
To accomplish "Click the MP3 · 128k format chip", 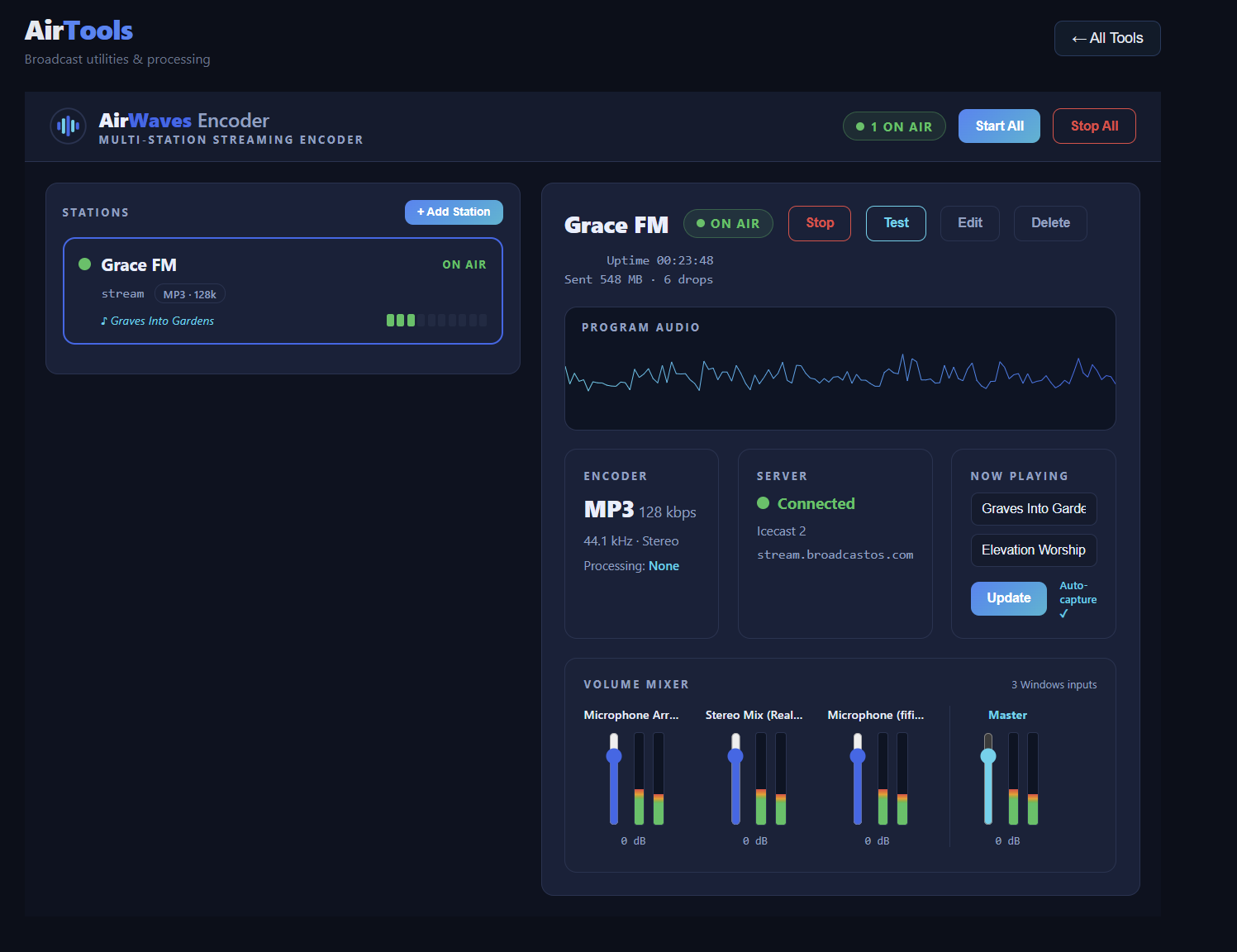I will (x=190, y=294).
